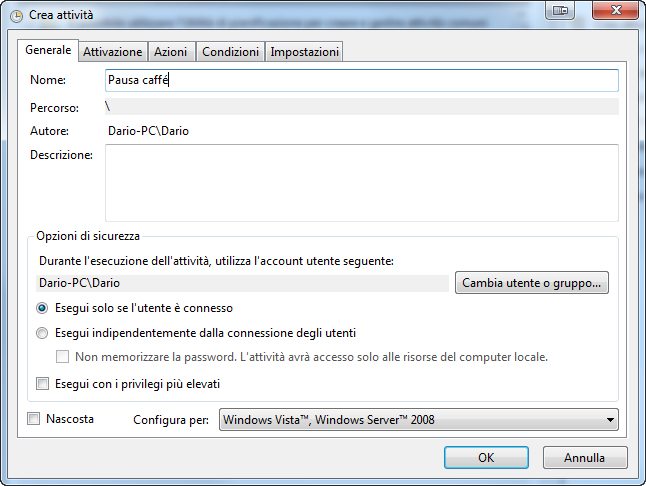646x486 pixels.
Task: Click the title bar button beside the close button
Action: (561, 10)
